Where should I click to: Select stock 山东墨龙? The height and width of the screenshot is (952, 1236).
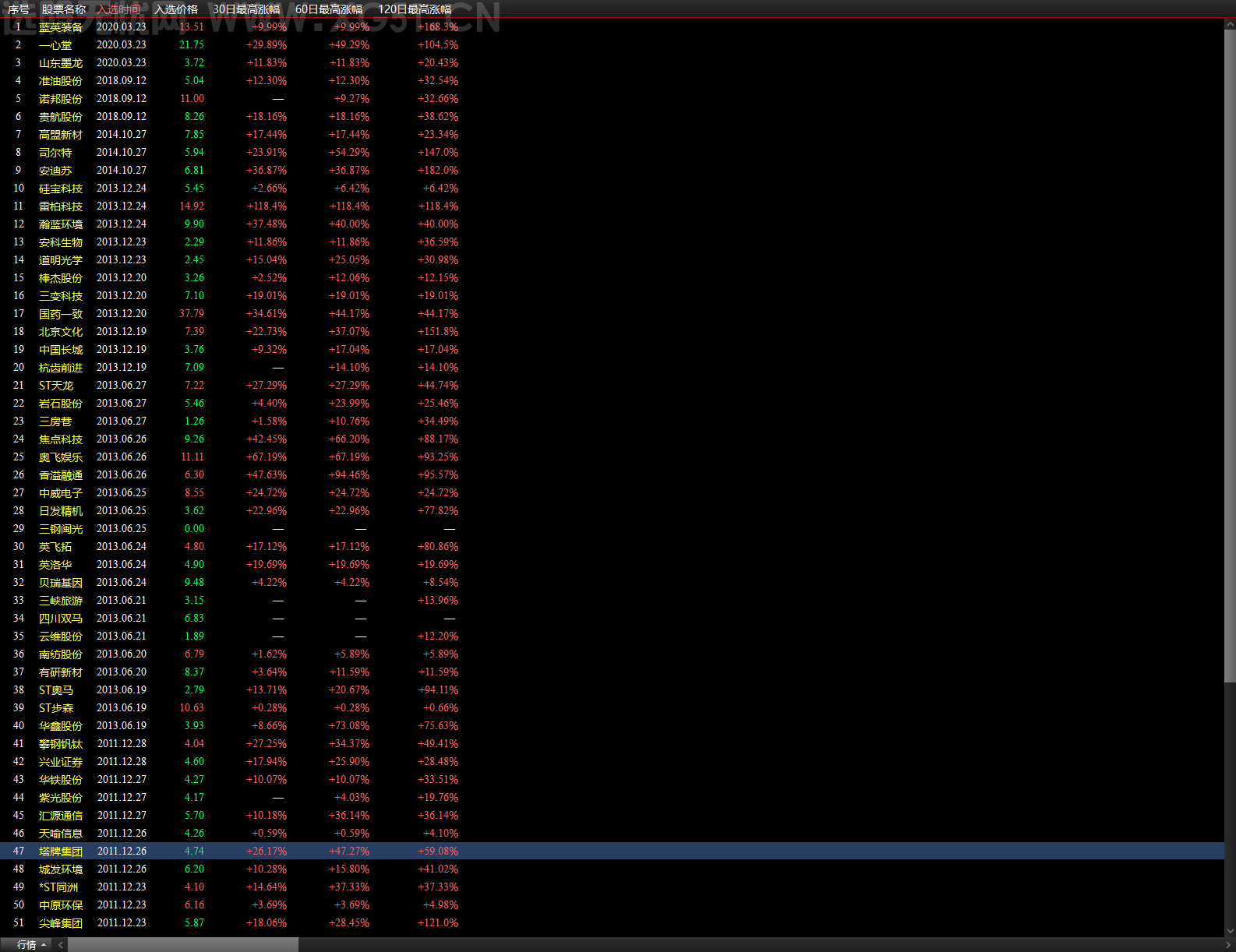click(x=61, y=63)
